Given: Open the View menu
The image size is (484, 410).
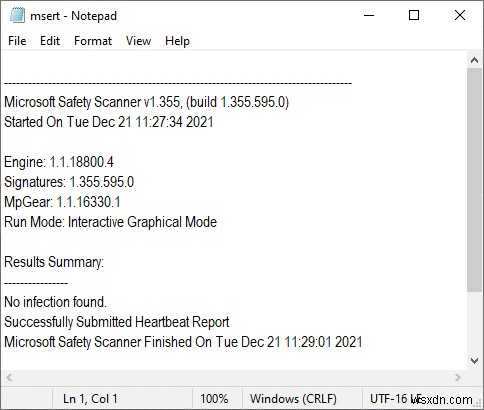Looking at the screenshot, I should click(x=138, y=41).
